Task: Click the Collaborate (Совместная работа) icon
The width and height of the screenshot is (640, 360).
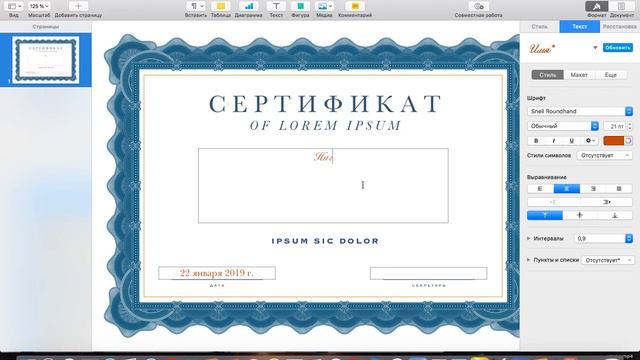Action: pos(479,7)
